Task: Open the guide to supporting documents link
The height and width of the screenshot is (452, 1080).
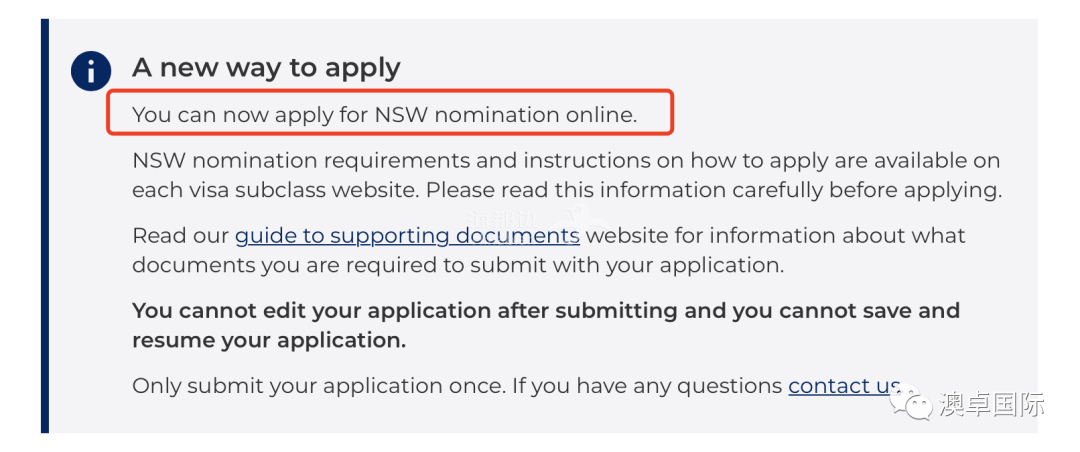Action: coord(407,236)
